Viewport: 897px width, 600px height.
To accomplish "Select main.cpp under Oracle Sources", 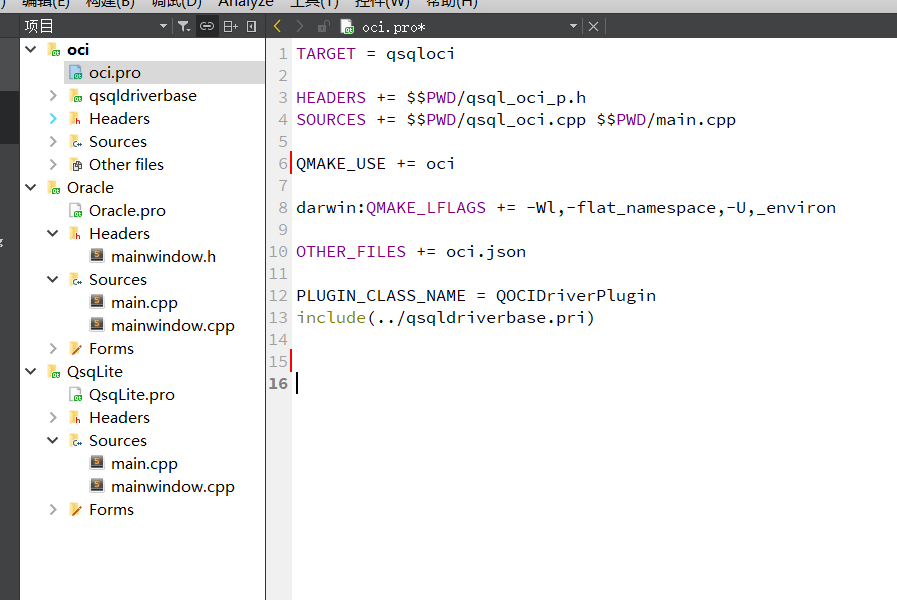I will [x=144, y=303].
